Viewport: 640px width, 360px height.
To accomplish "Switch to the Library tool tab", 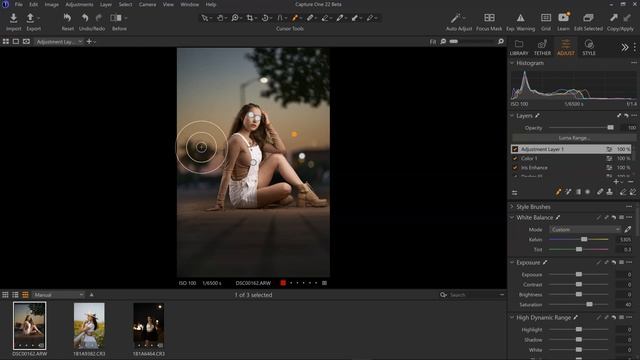I will click(519, 48).
